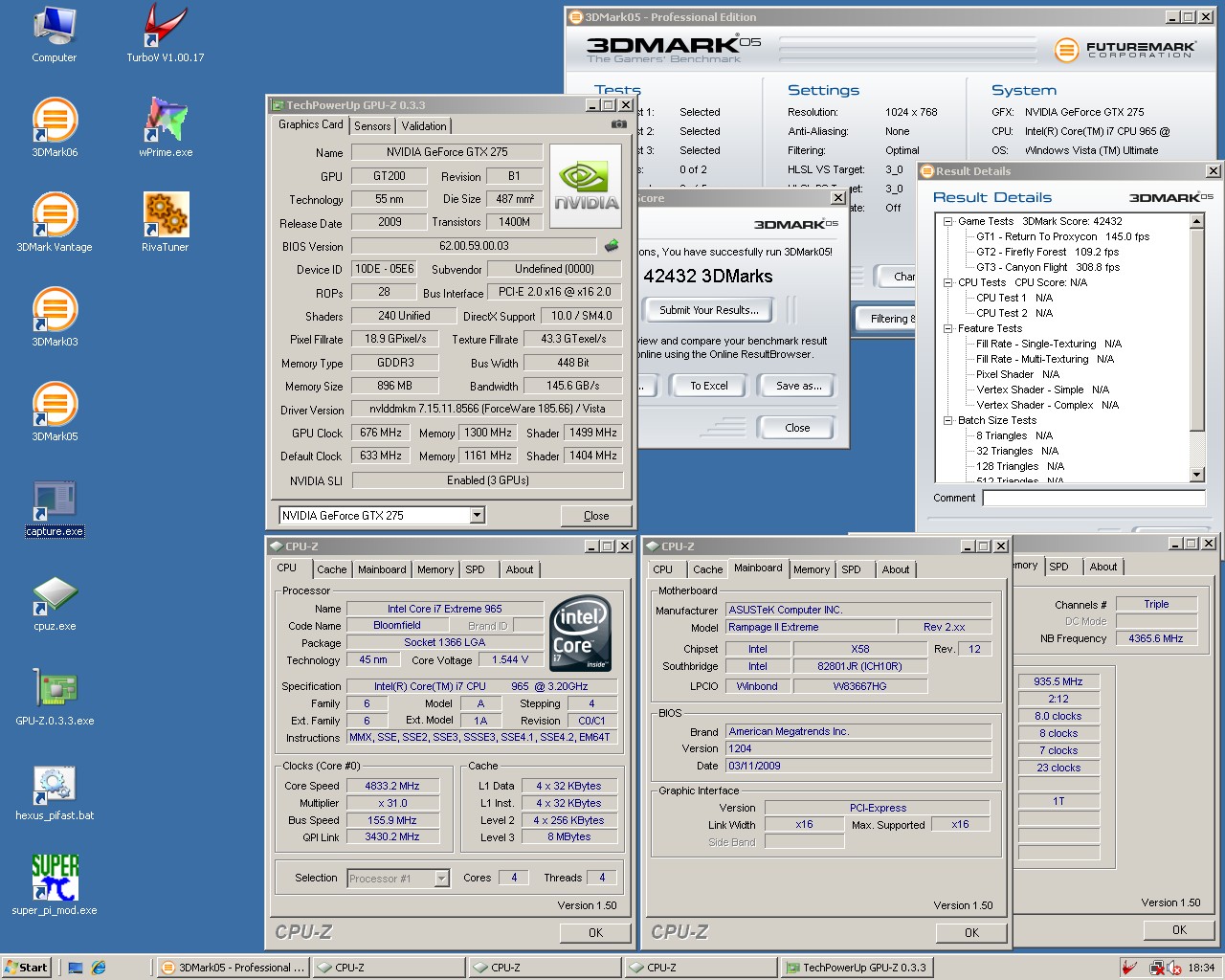Select the 3DMark05 desktop shortcut

tap(55, 412)
